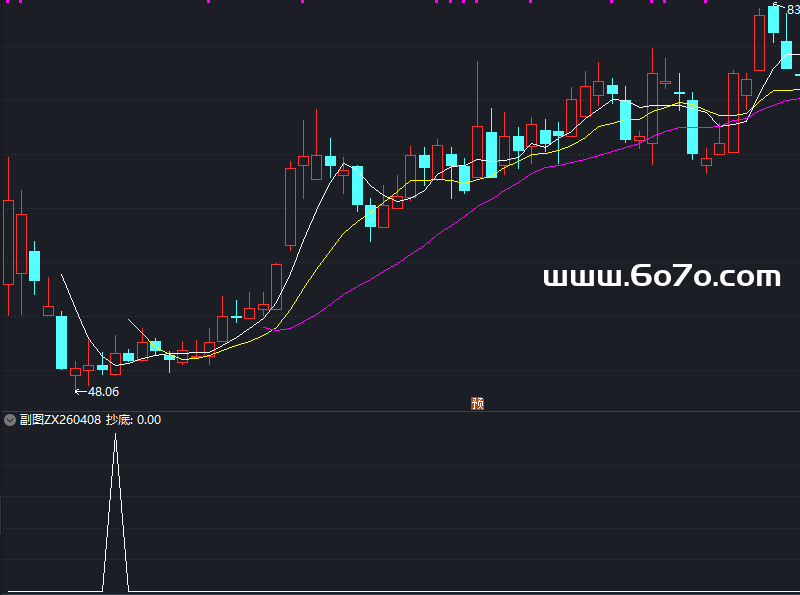This screenshot has height=595, width=800.
Task: Click the arrow pointing to the 48.06 low
Action: point(80,392)
